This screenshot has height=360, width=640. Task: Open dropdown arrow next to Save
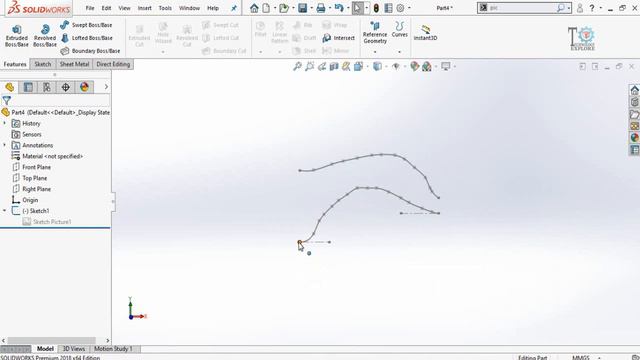point(311,8)
